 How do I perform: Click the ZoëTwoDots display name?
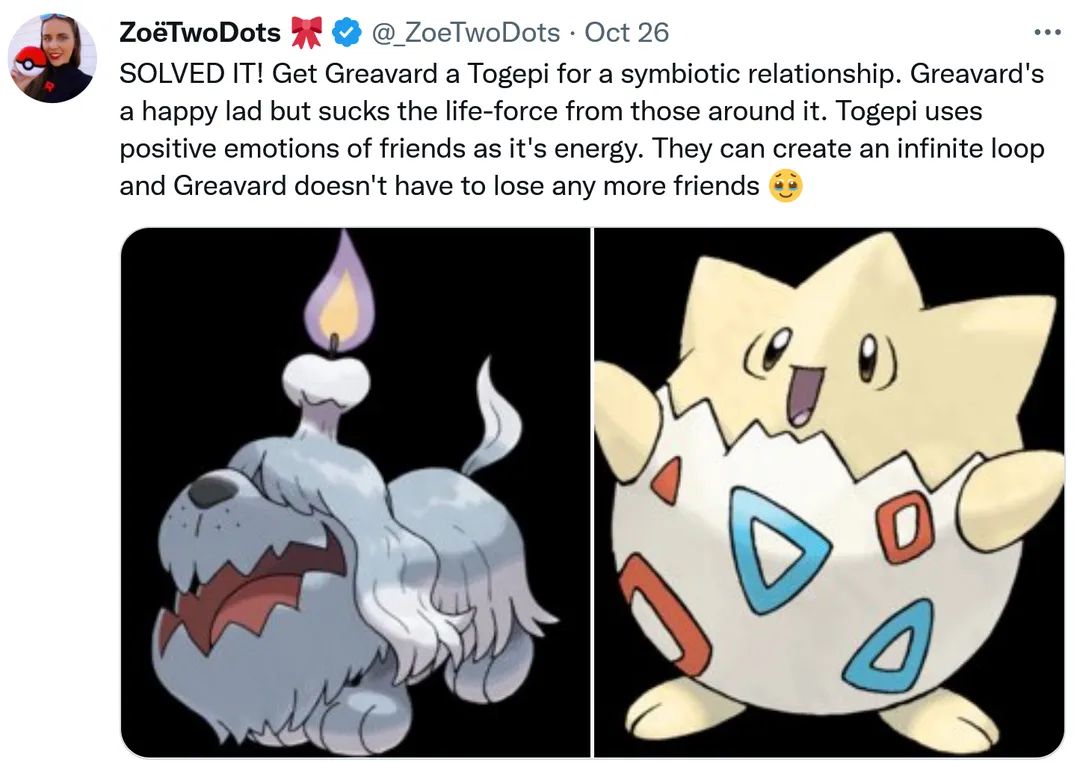pos(200,32)
